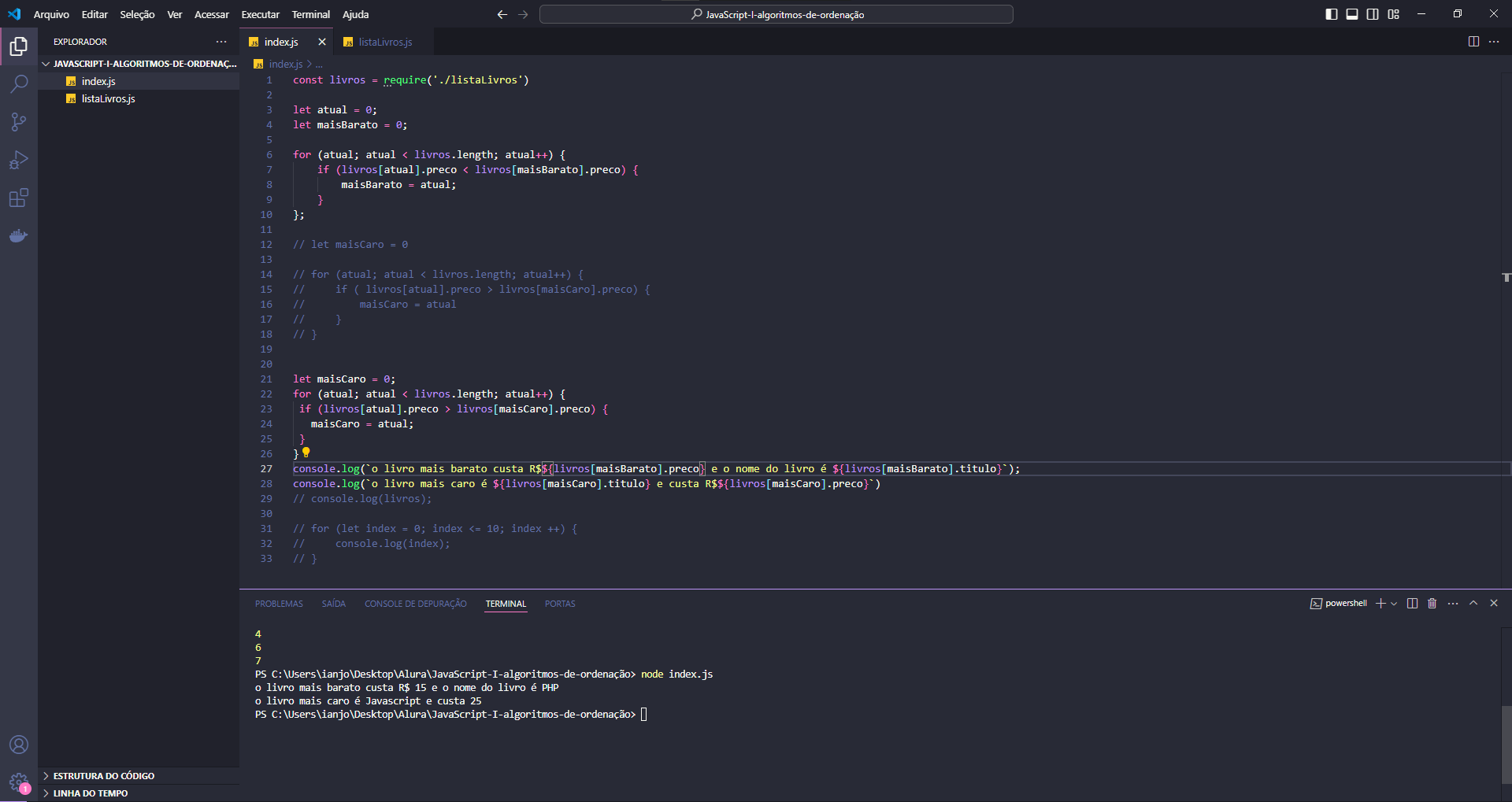The width and height of the screenshot is (1512, 802).
Task: Click the terminal prompt input area
Action: 644,715
